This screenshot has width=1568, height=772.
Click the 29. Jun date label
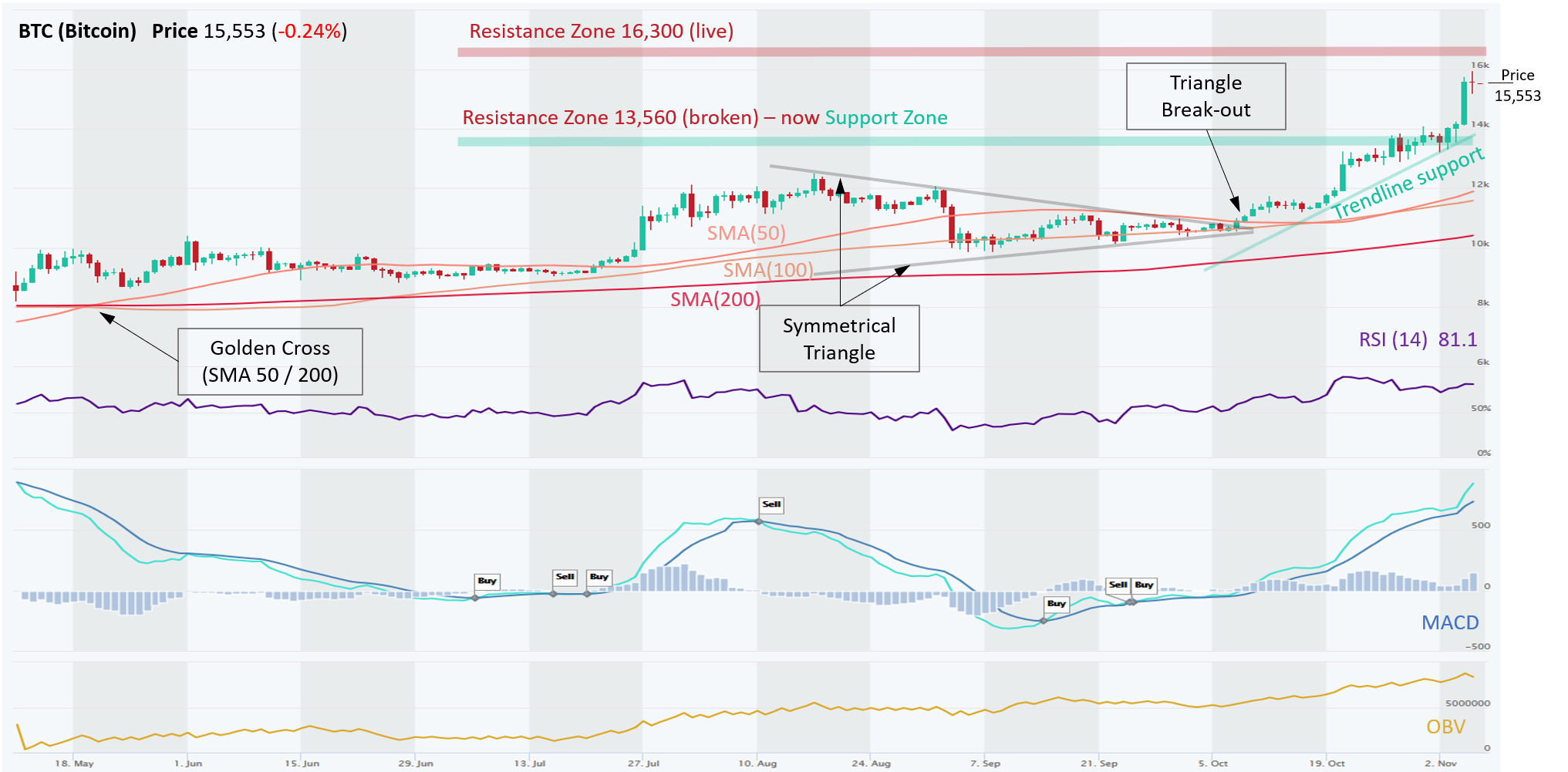pyautogui.click(x=416, y=763)
